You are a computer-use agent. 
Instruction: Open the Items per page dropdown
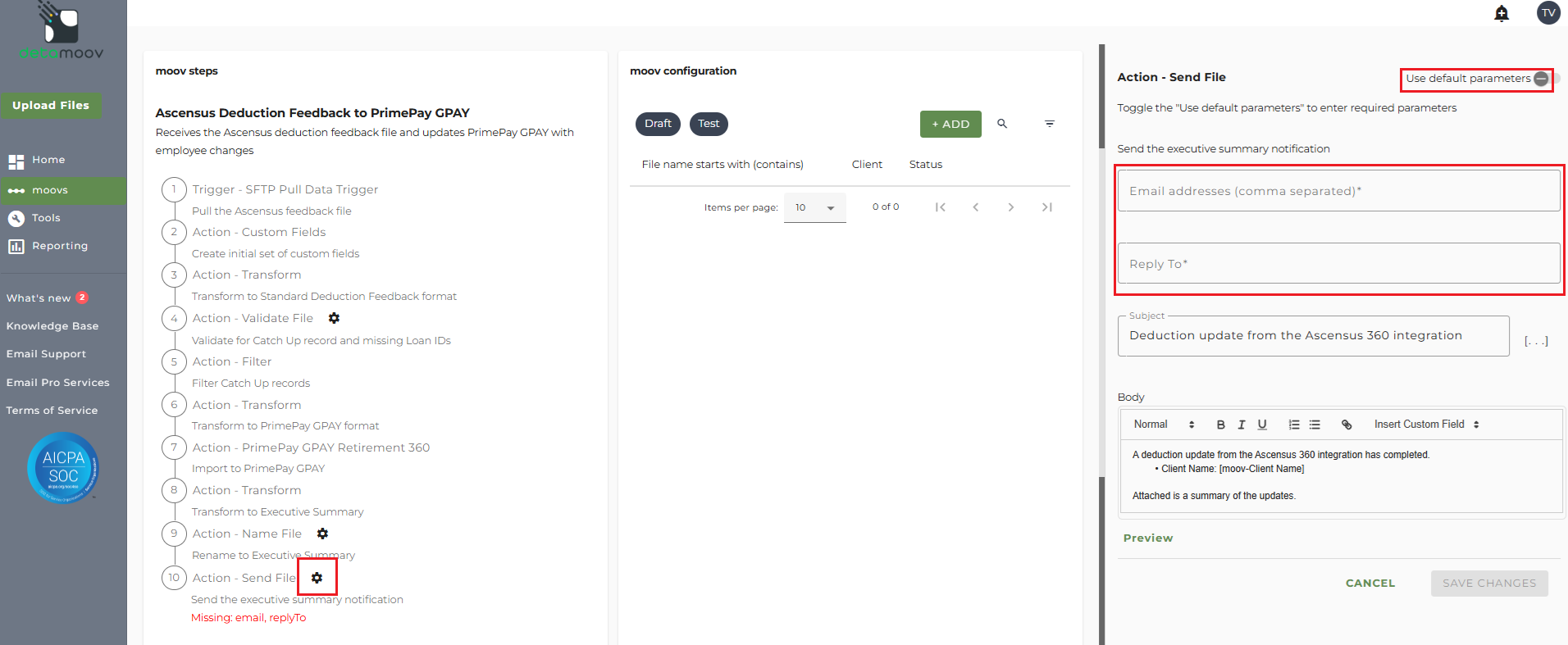point(814,207)
